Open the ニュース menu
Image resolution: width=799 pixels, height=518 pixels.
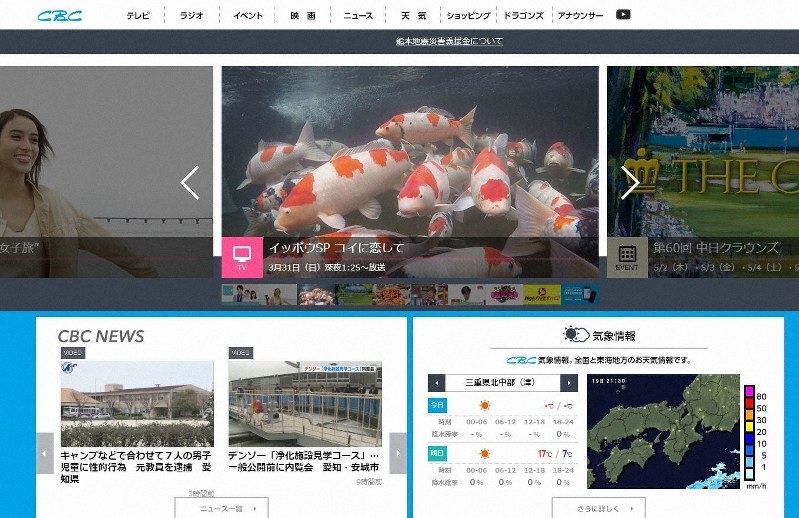(358, 16)
